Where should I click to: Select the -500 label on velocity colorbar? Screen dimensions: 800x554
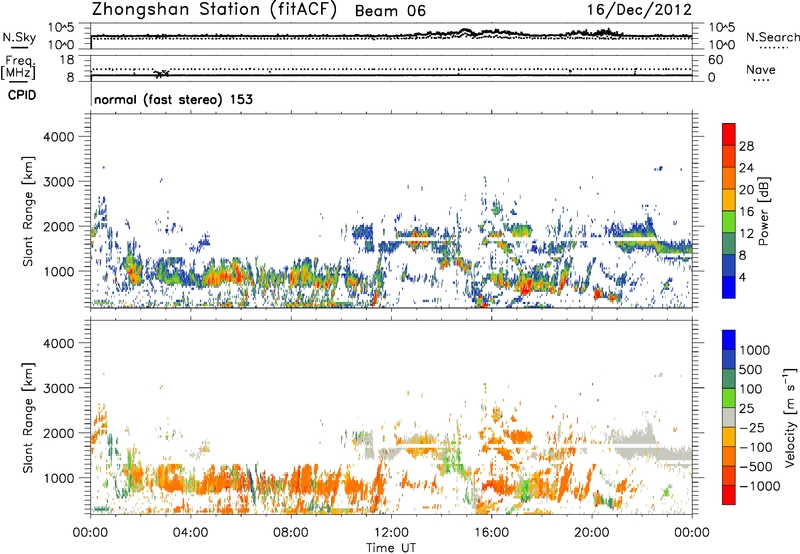756,467
